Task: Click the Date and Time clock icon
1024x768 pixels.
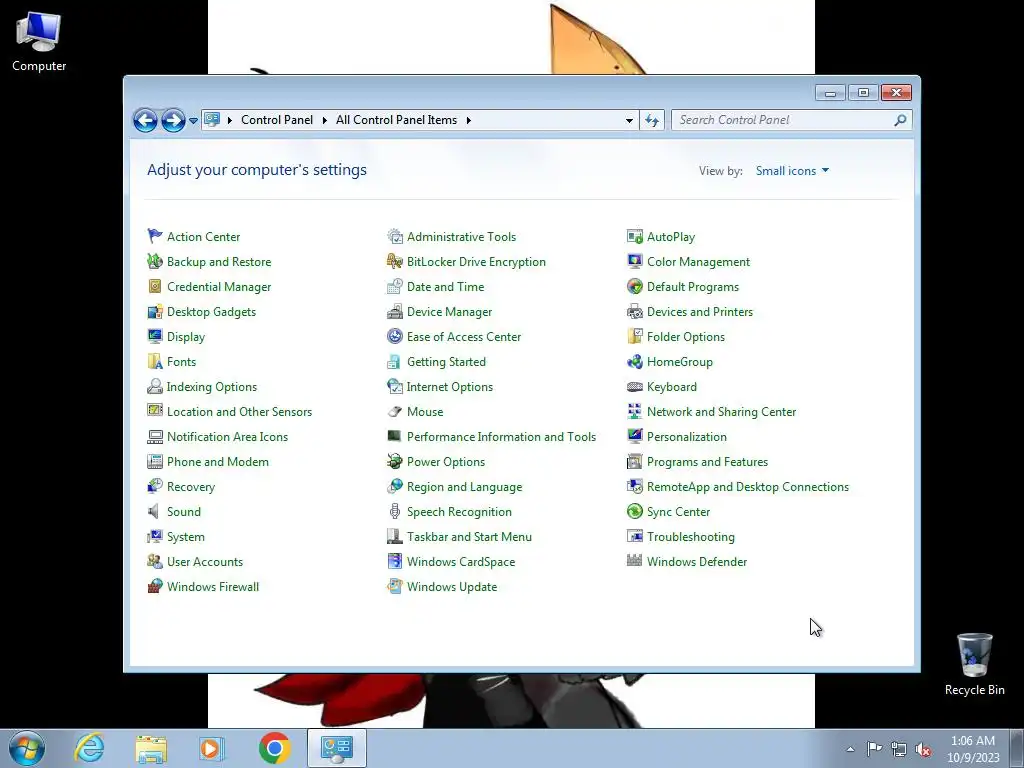Action: click(394, 286)
